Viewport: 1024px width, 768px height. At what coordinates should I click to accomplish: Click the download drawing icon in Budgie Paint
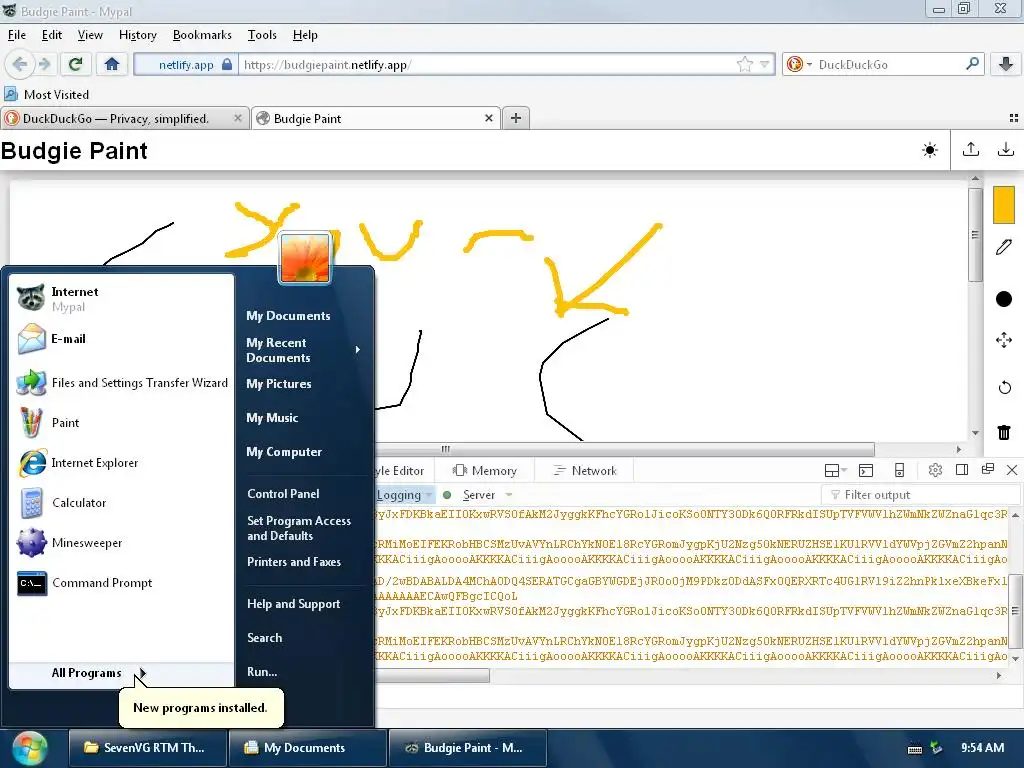coord(1006,150)
